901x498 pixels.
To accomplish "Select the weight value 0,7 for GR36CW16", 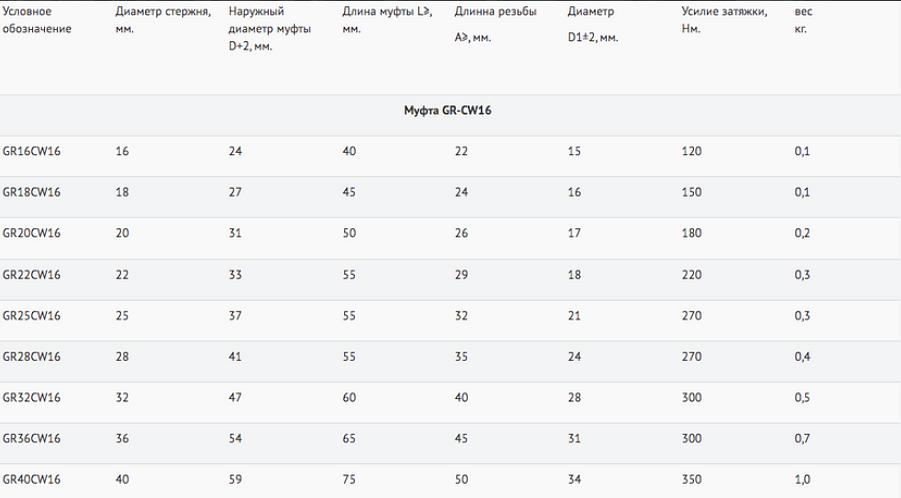I will (802, 439).
